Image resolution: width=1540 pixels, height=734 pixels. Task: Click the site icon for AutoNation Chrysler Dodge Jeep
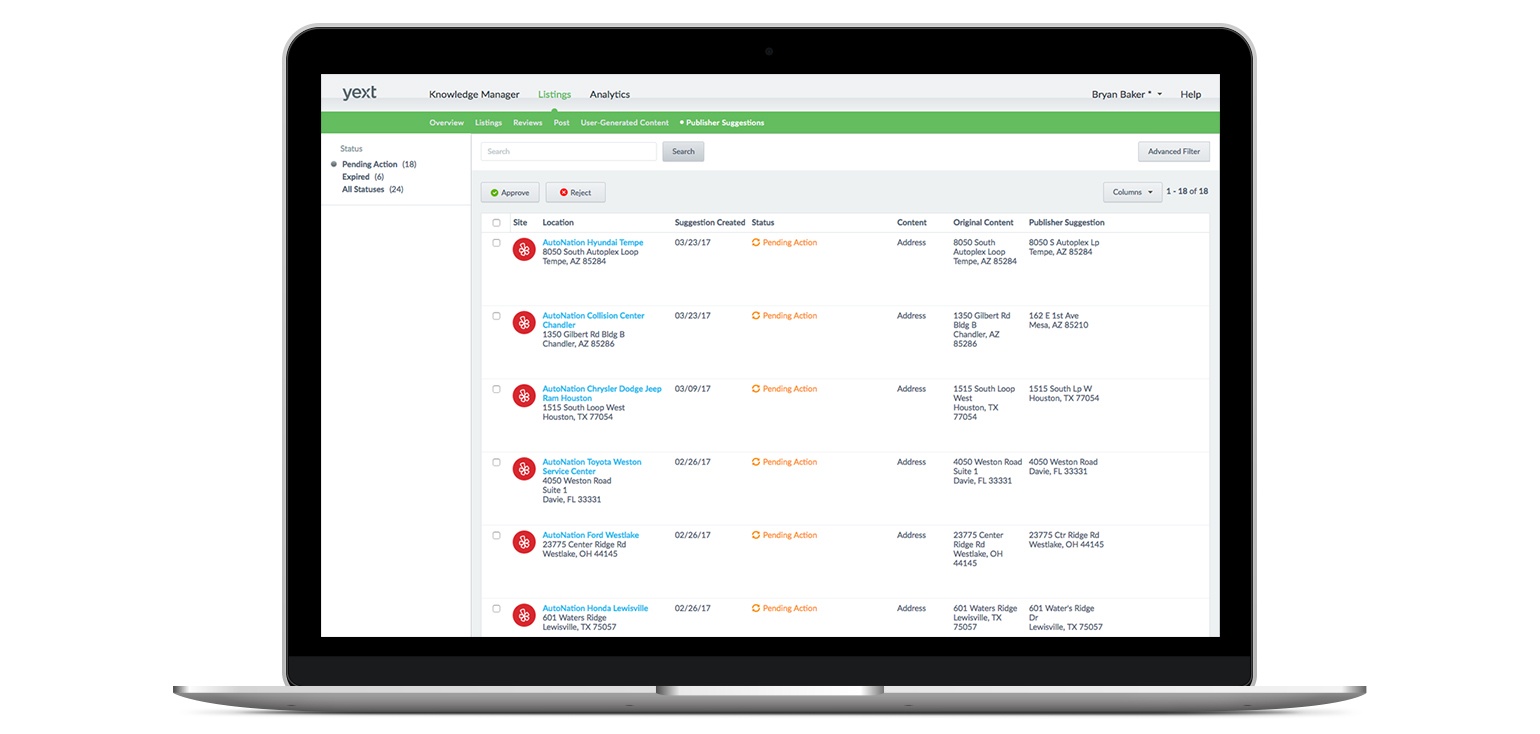coord(524,396)
